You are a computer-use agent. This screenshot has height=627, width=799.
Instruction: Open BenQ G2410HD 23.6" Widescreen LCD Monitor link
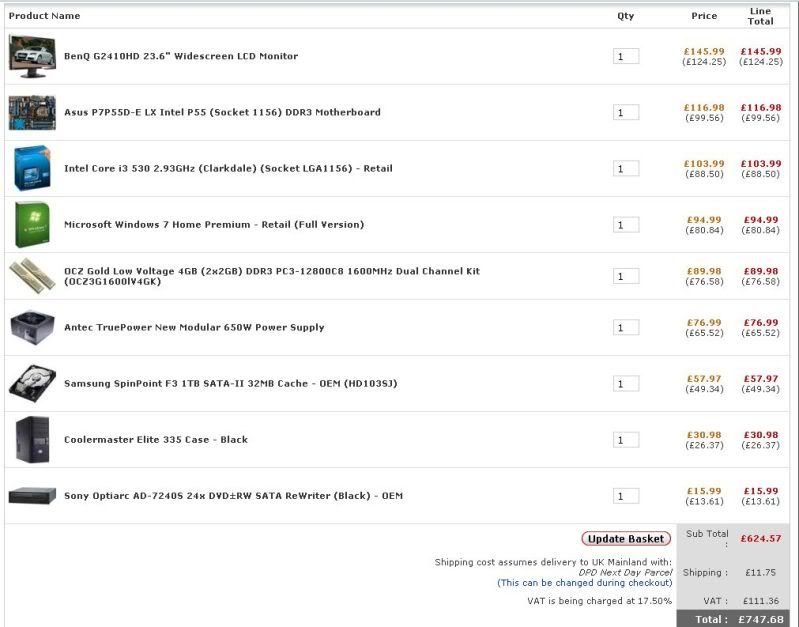(181, 56)
